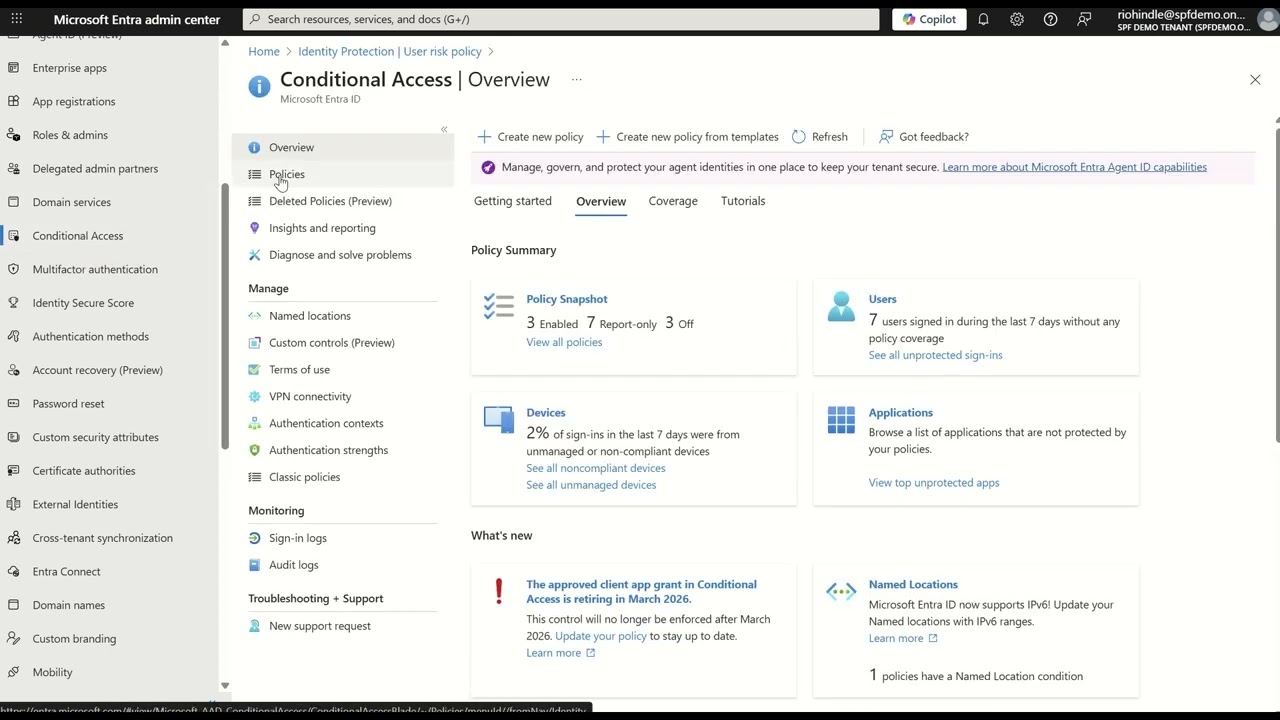Open the Copilot button

tap(929, 19)
